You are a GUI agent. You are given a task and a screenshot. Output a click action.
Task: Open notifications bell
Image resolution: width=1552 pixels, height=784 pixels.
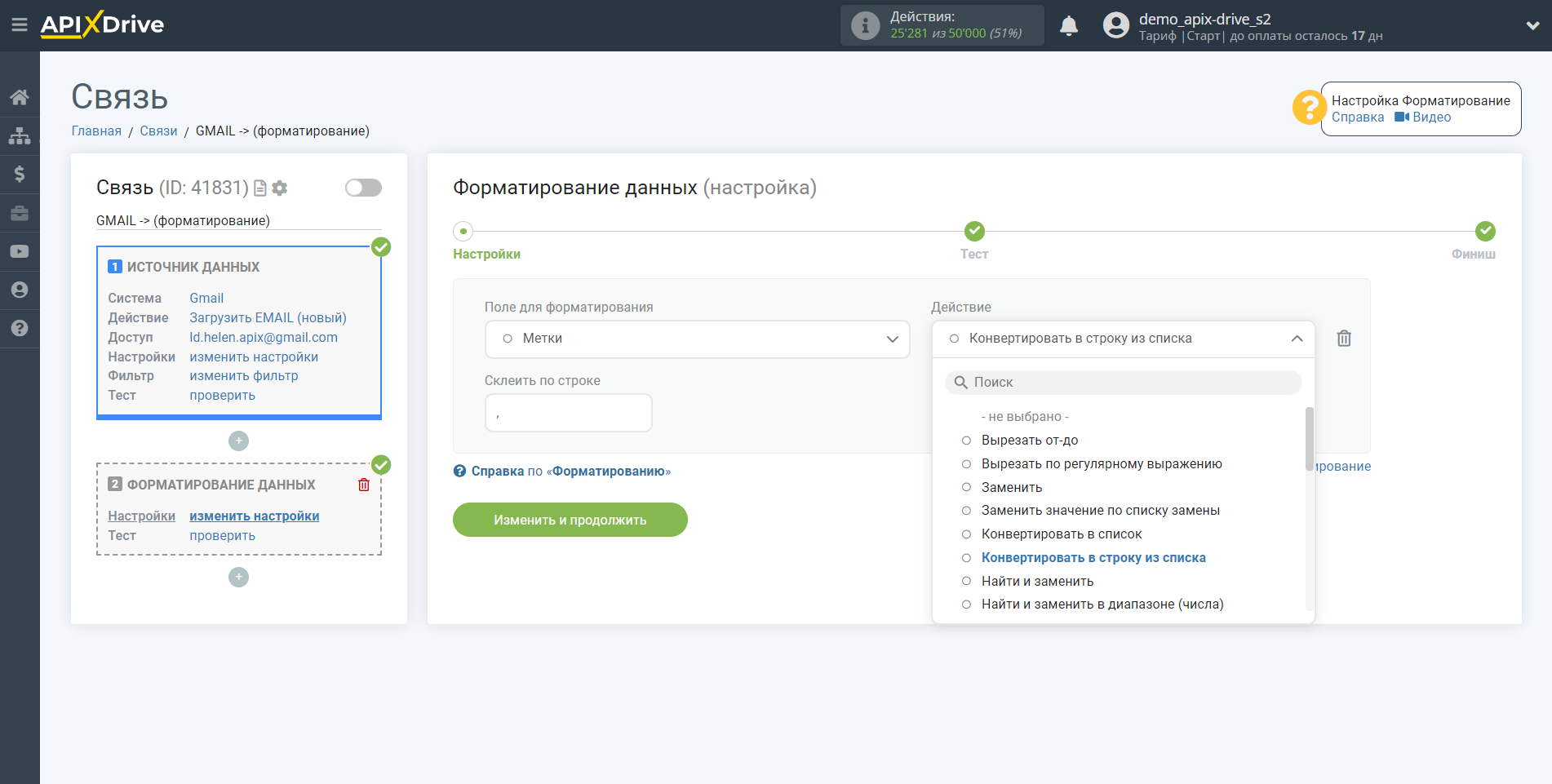pos(1069,26)
